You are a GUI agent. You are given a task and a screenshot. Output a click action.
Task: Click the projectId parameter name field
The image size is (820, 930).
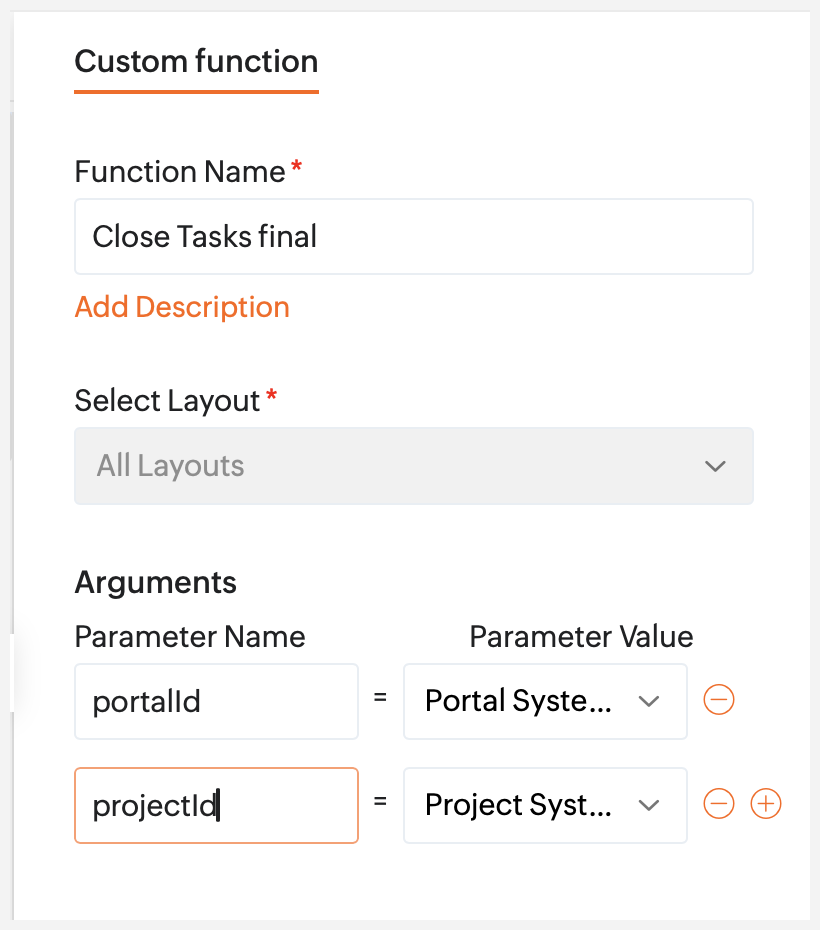click(216, 805)
